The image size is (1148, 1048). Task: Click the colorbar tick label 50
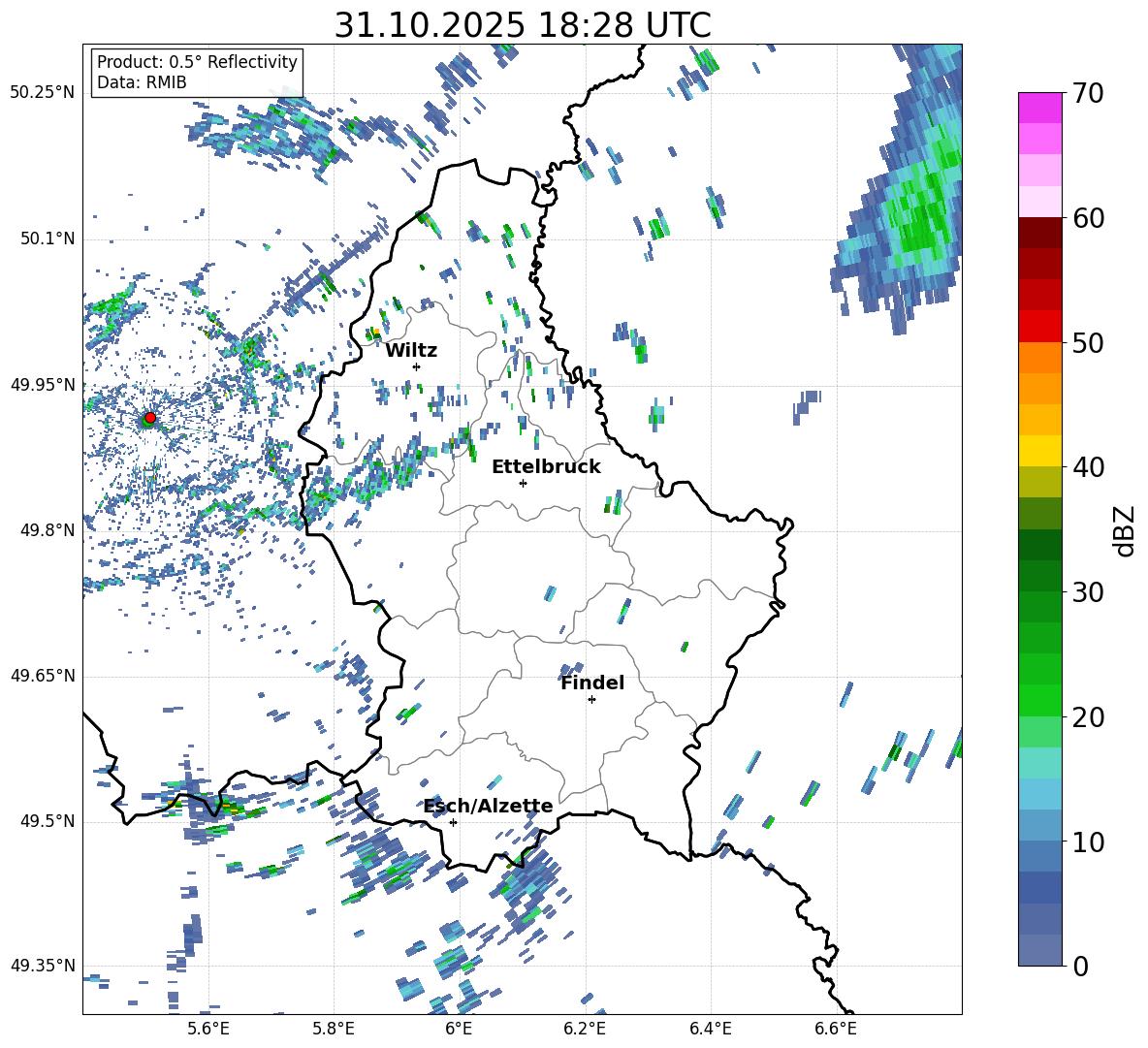click(x=1088, y=343)
